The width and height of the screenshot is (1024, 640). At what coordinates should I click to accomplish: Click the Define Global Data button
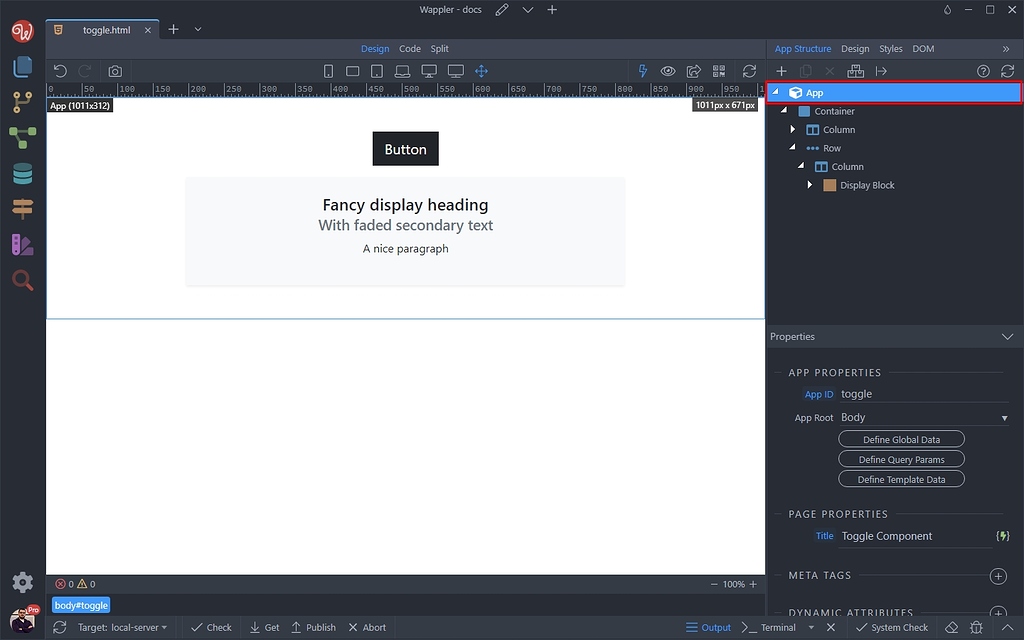pos(901,438)
